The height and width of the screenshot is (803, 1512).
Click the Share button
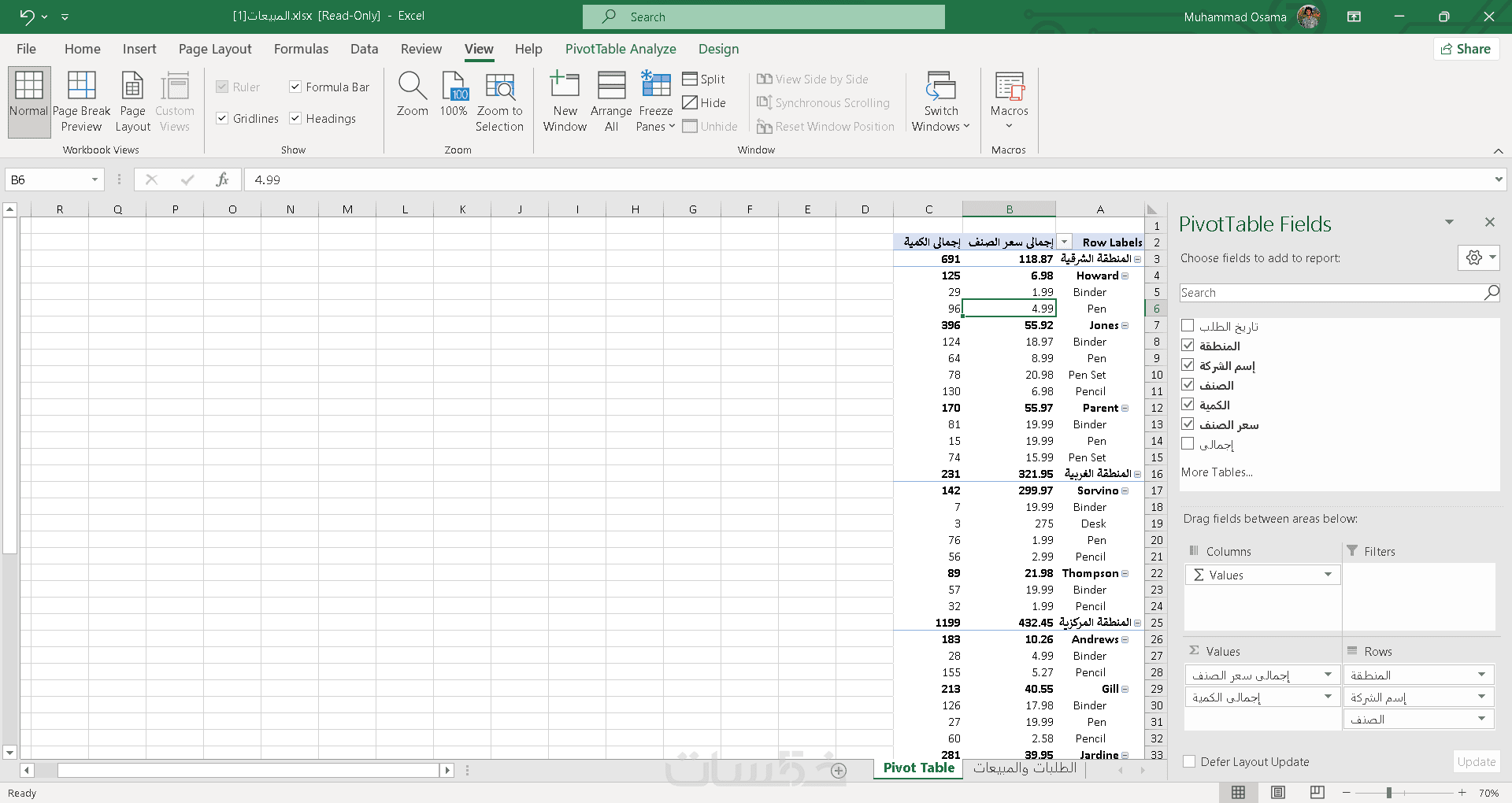(1466, 49)
